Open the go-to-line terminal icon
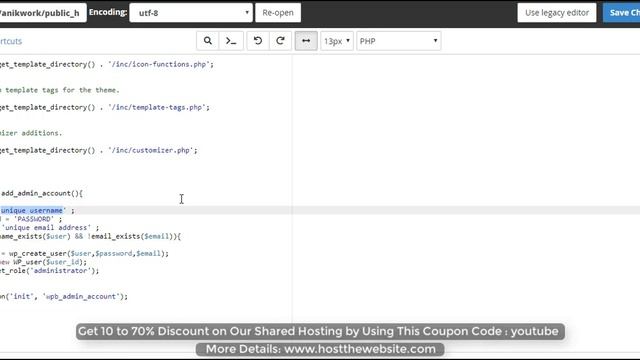Screen dimensions: 640x360 point(231,41)
